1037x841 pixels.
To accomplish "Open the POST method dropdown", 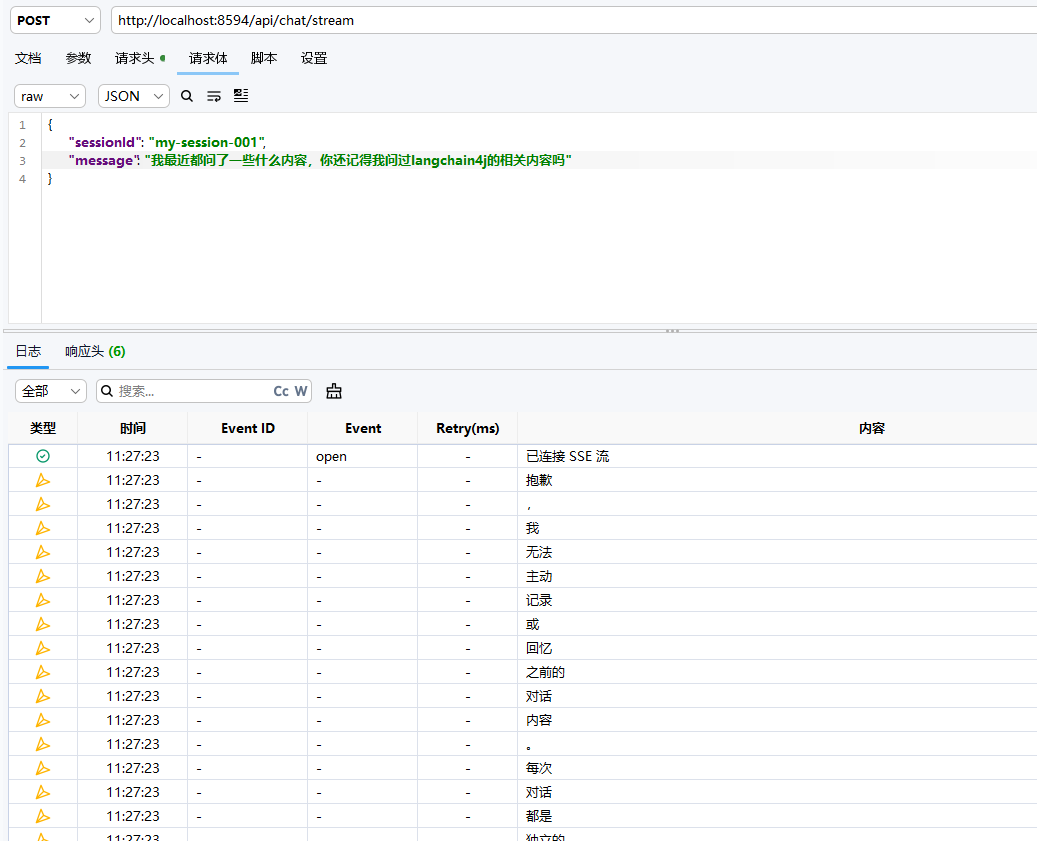I will pos(56,20).
